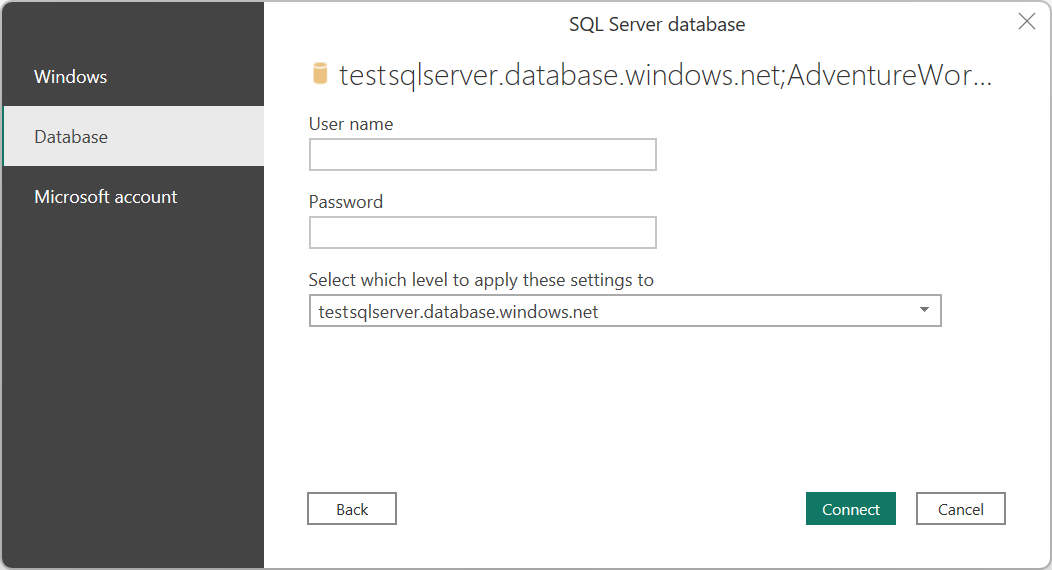Image resolution: width=1052 pixels, height=570 pixels.
Task: Click the yellow database cylinder icon
Action: (x=320, y=74)
